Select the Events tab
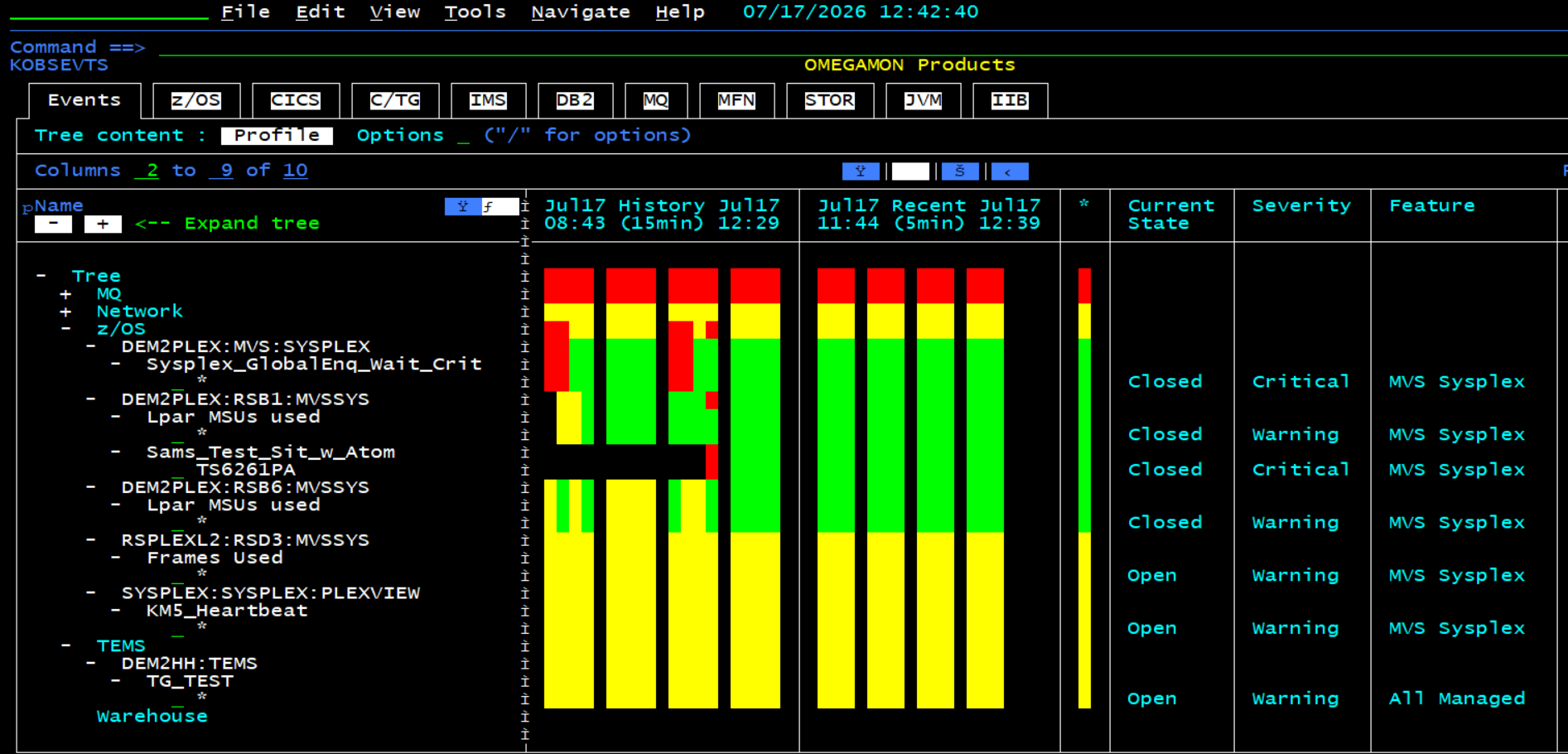The width and height of the screenshot is (1568, 754). point(84,100)
